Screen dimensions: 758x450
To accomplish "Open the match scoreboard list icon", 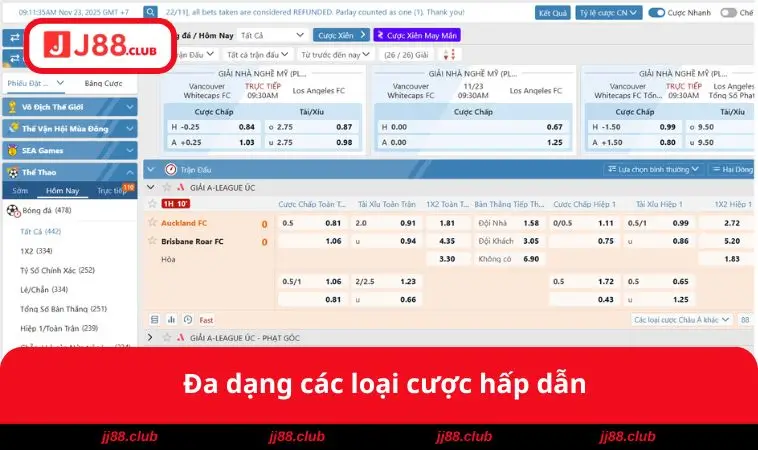I will (155, 319).
